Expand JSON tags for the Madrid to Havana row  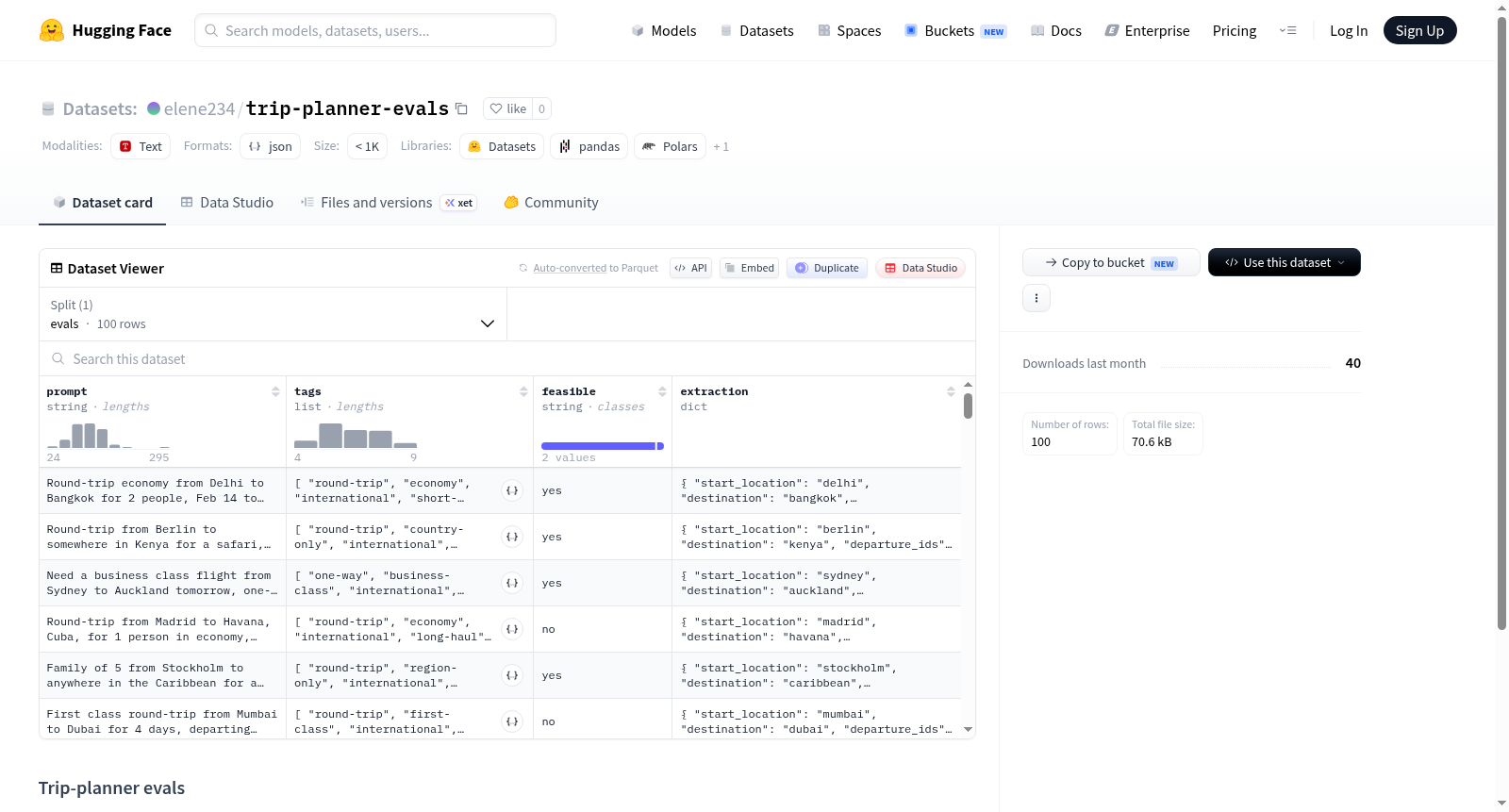pos(512,629)
